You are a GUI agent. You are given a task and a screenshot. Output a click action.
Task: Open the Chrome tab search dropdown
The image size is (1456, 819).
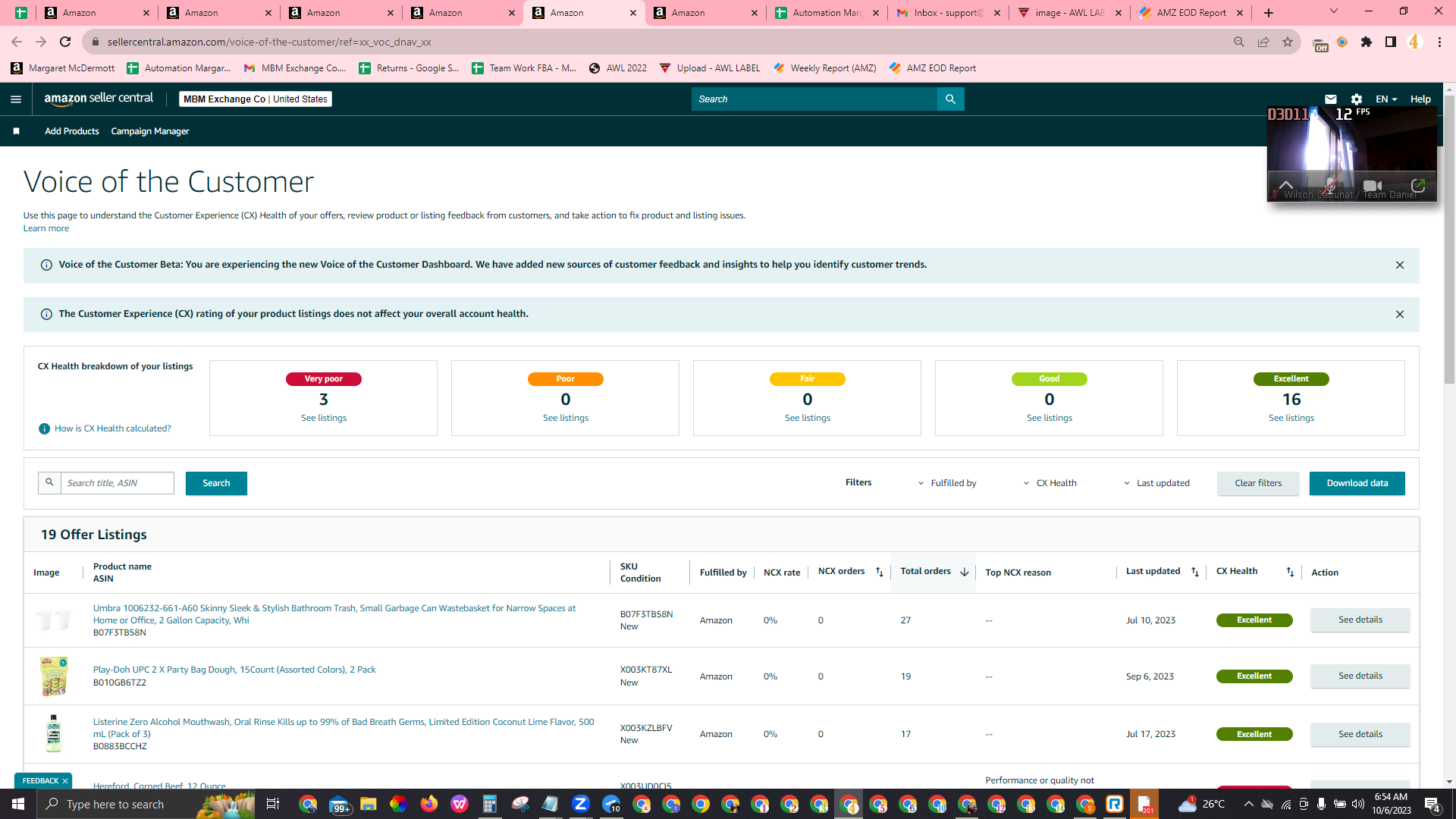coord(1334,11)
